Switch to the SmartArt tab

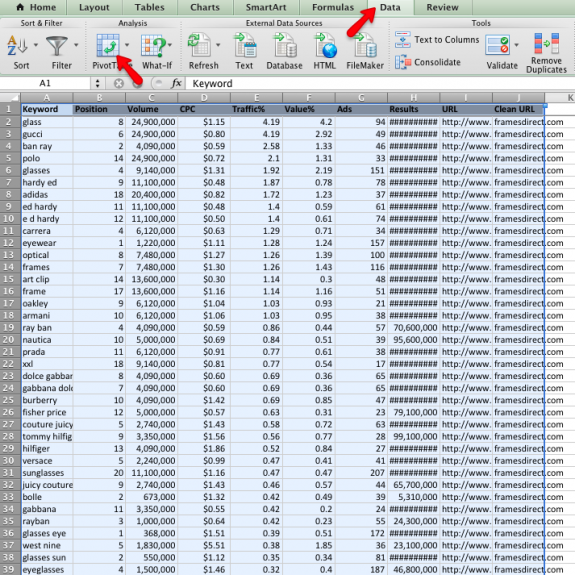click(x=266, y=7)
